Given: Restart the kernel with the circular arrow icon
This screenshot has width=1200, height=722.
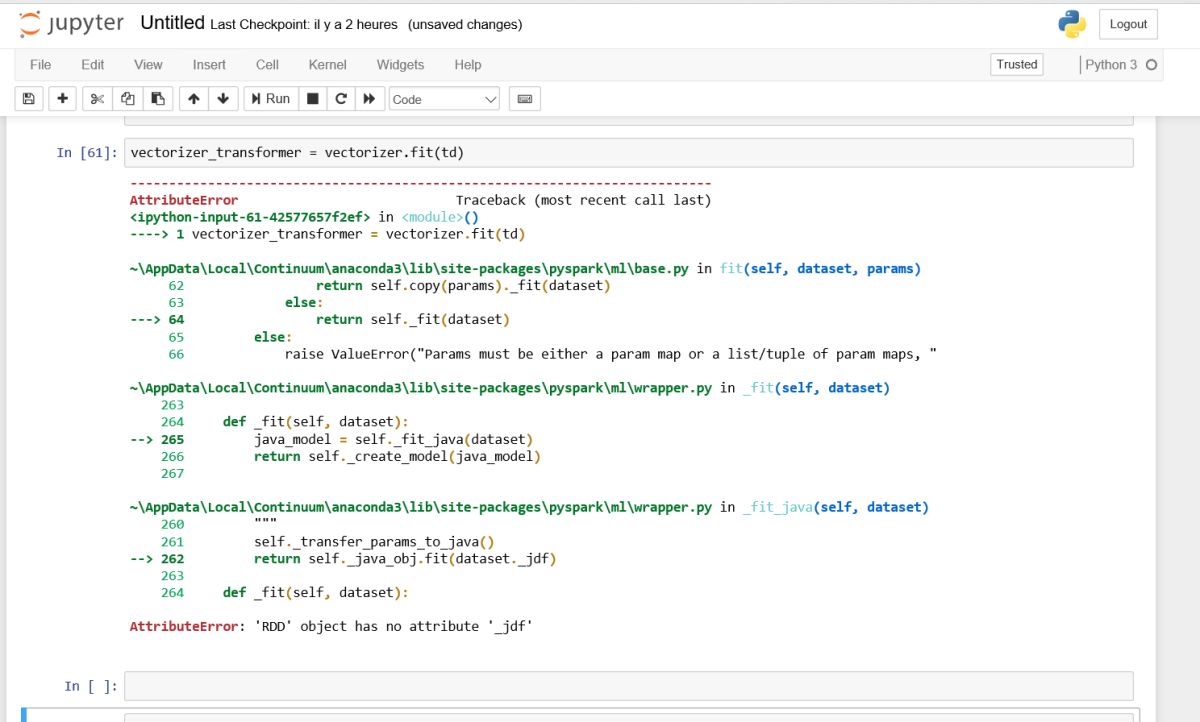Looking at the screenshot, I should point(341,99).
